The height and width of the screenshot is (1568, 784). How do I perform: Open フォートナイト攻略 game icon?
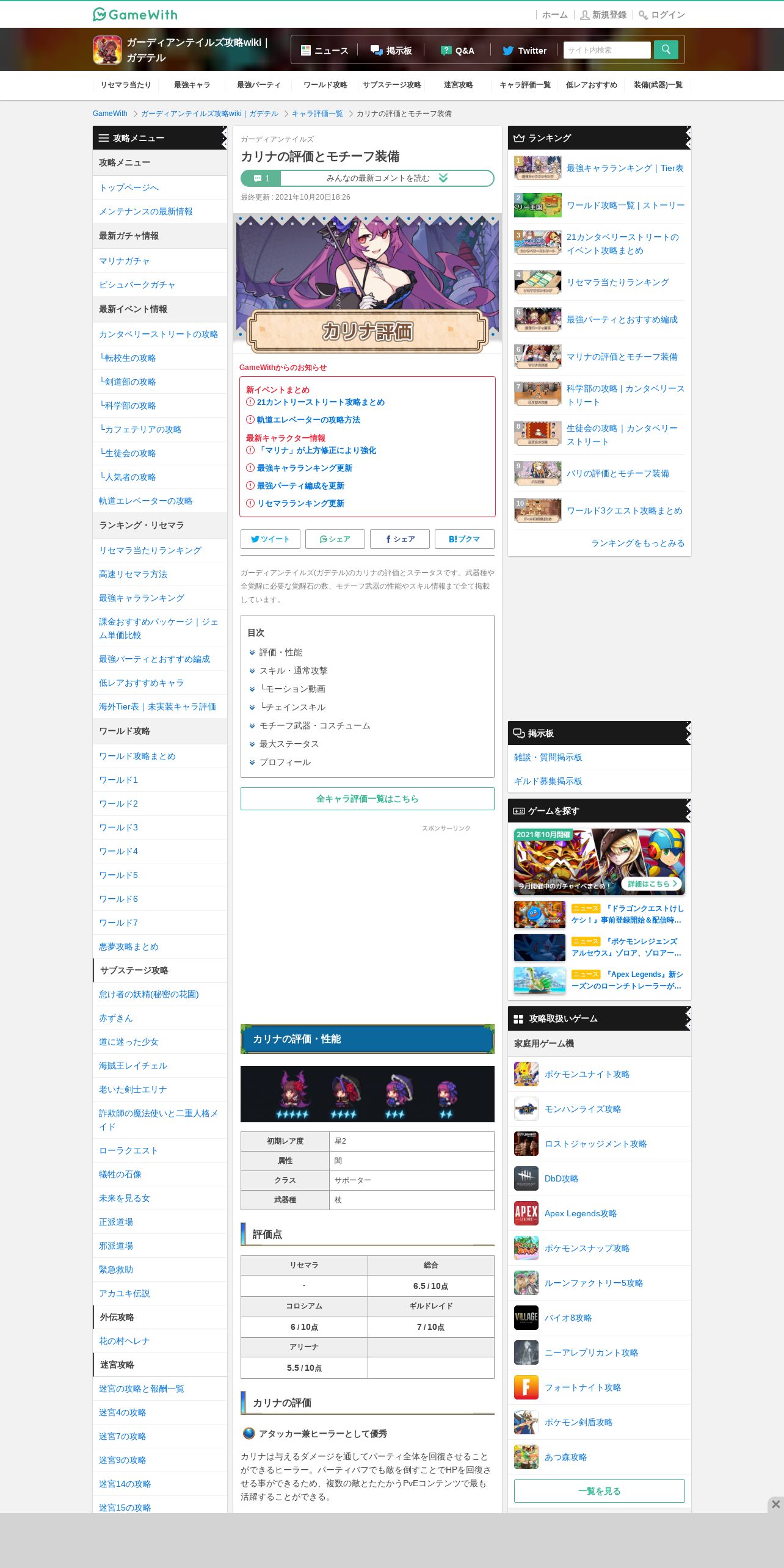click(x=526, y=1387)
